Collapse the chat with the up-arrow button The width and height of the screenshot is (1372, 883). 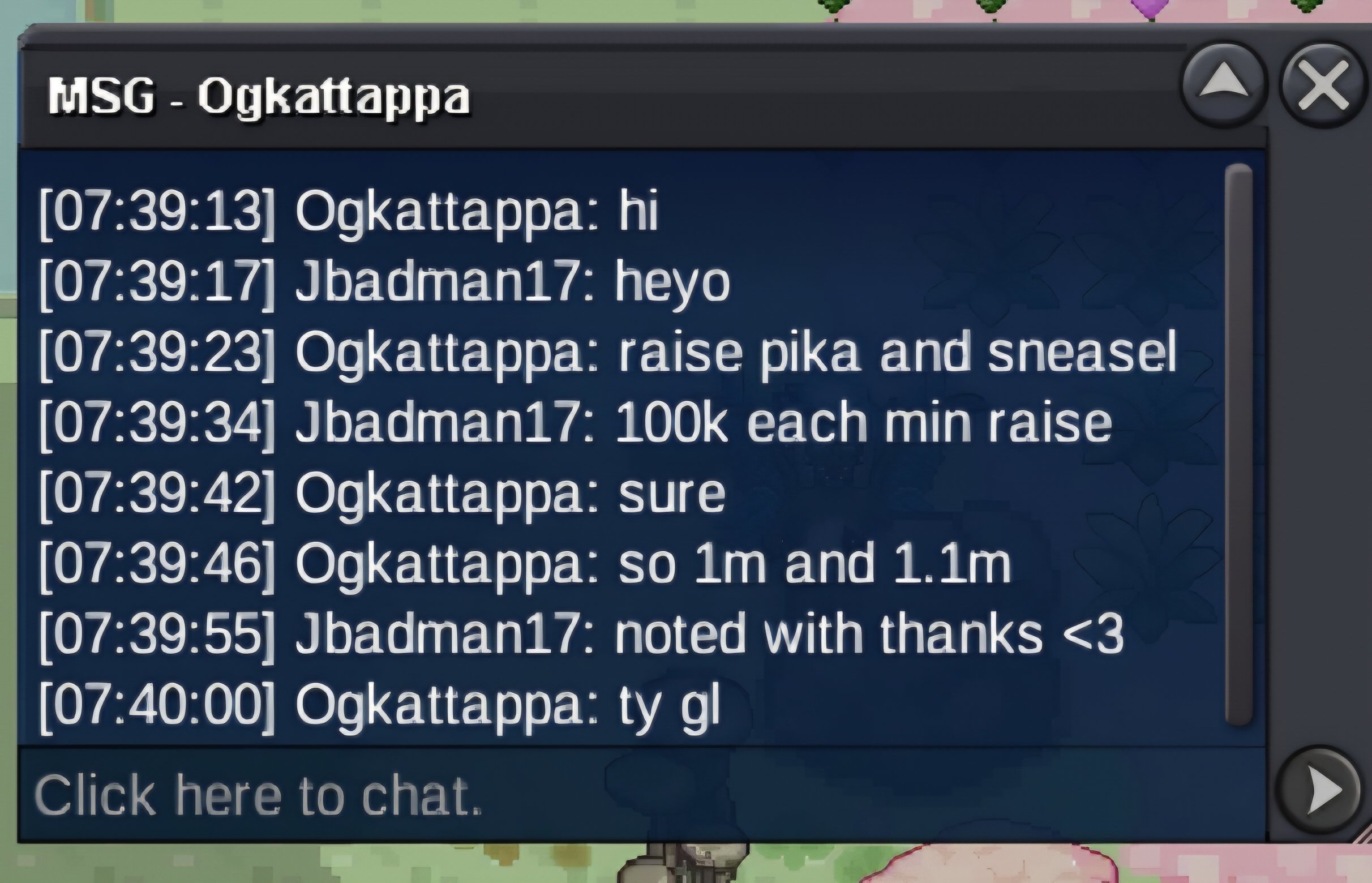click(1224, 85)
